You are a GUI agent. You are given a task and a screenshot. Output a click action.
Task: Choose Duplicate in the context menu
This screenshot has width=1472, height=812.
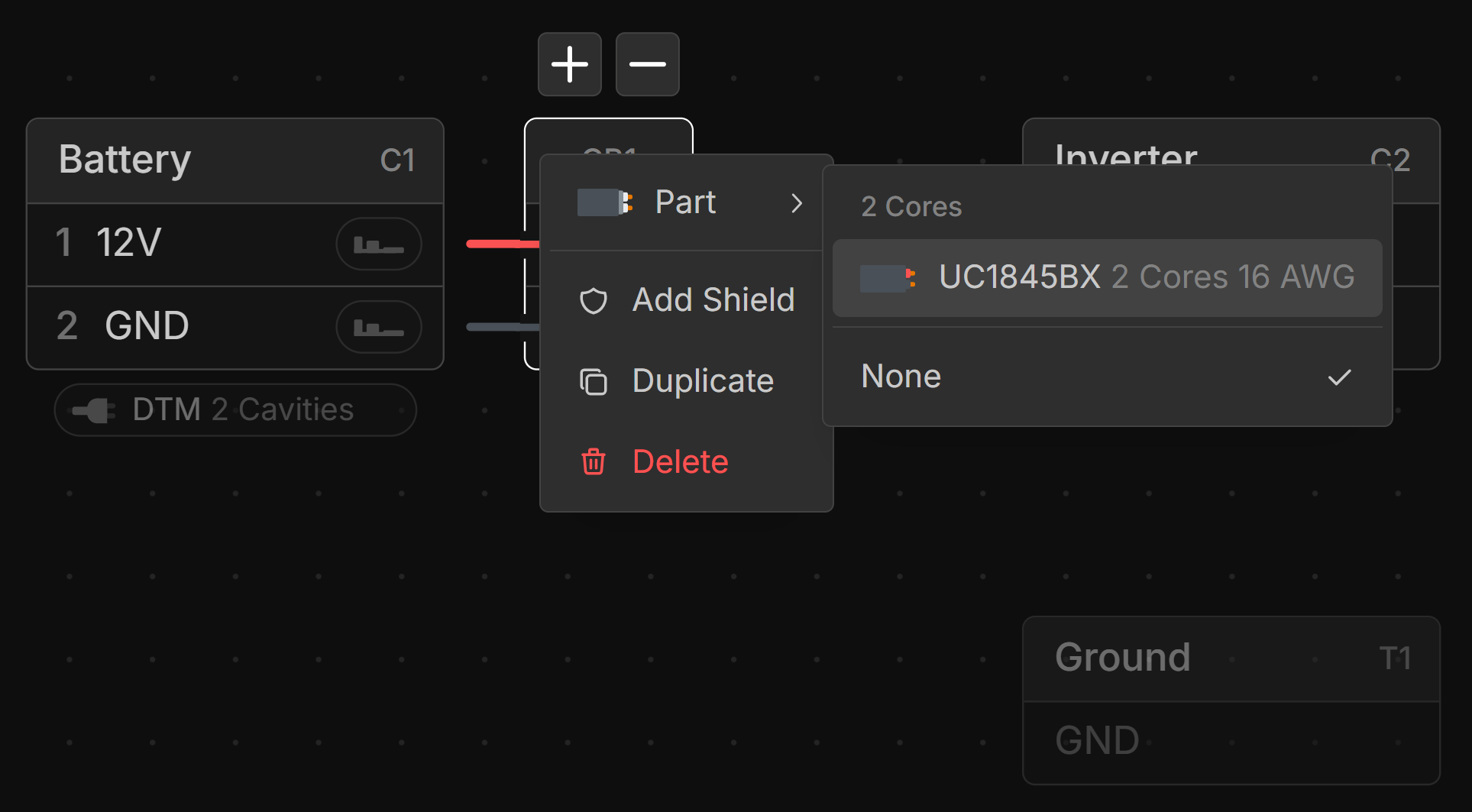pyautogui.click(x=703, y=381)
